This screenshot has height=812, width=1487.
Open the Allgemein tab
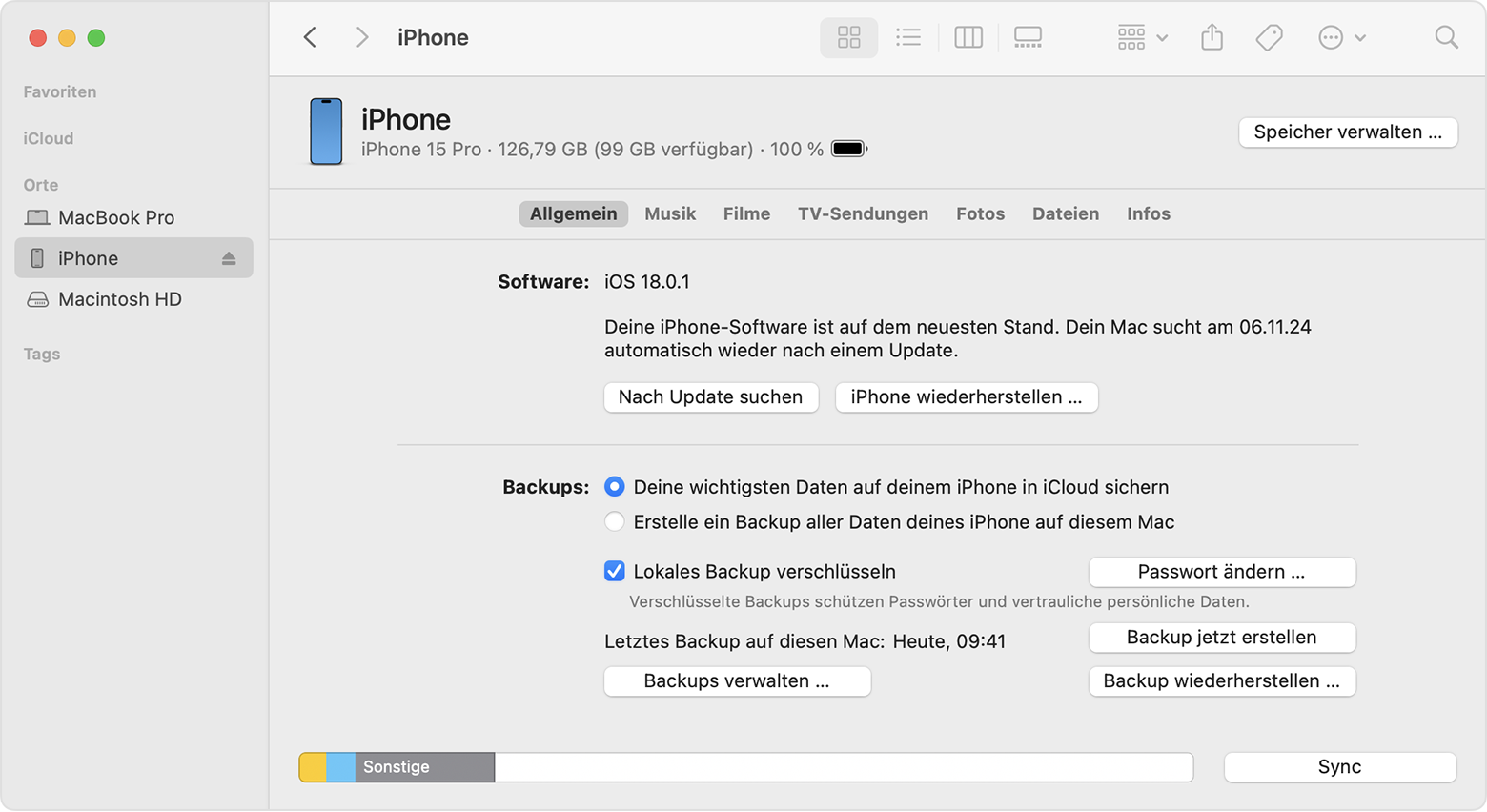click(573, 213)
